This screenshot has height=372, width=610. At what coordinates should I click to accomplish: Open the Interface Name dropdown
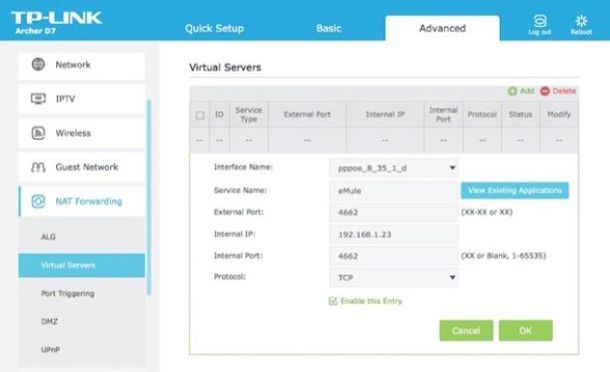coord(394,168)
